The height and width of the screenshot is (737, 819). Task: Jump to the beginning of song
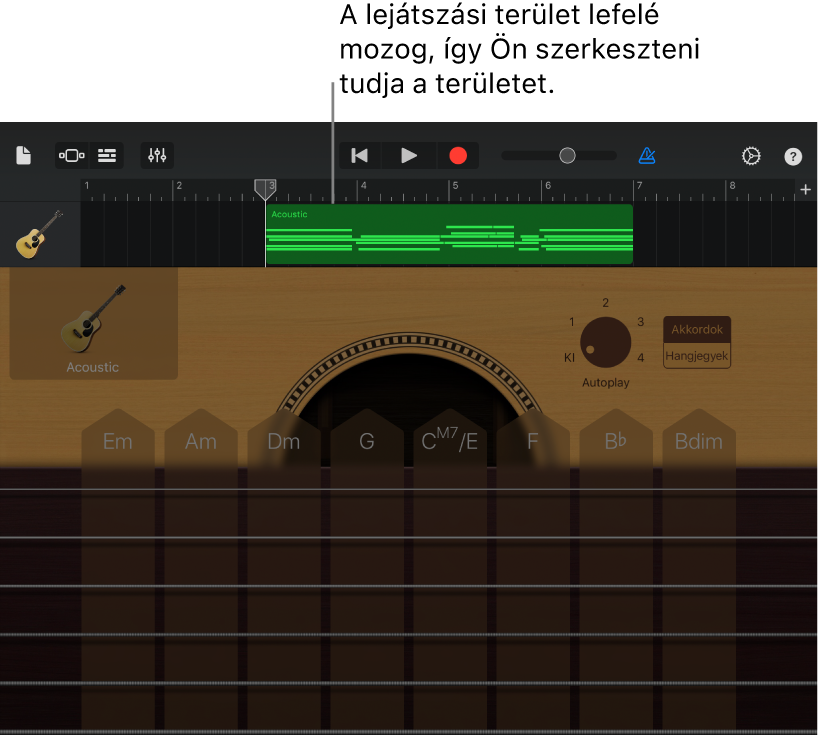pyautogui.click(x=360, y=155)
